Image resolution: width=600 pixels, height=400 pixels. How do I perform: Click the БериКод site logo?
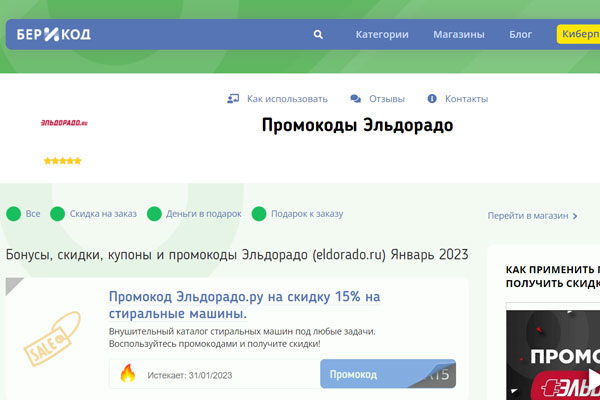tap(54, 34)
